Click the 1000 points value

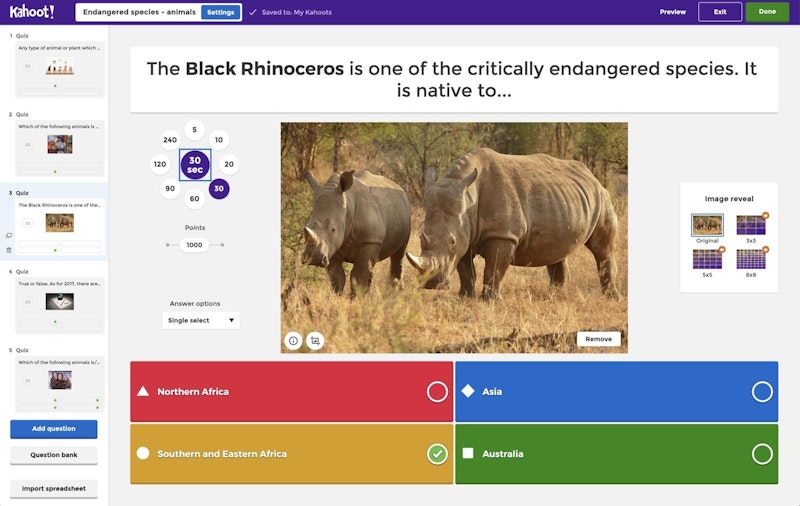tap(194, 245)
